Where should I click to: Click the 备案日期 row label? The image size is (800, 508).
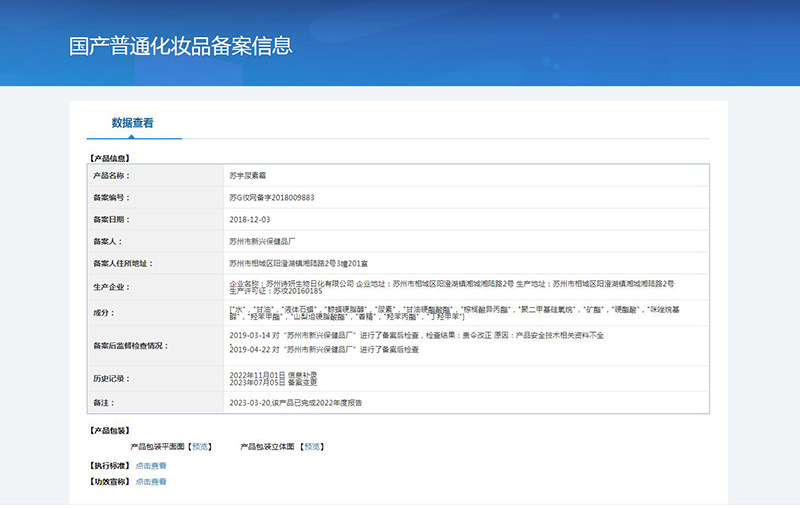pyautogui.click(x=111, y=219)
